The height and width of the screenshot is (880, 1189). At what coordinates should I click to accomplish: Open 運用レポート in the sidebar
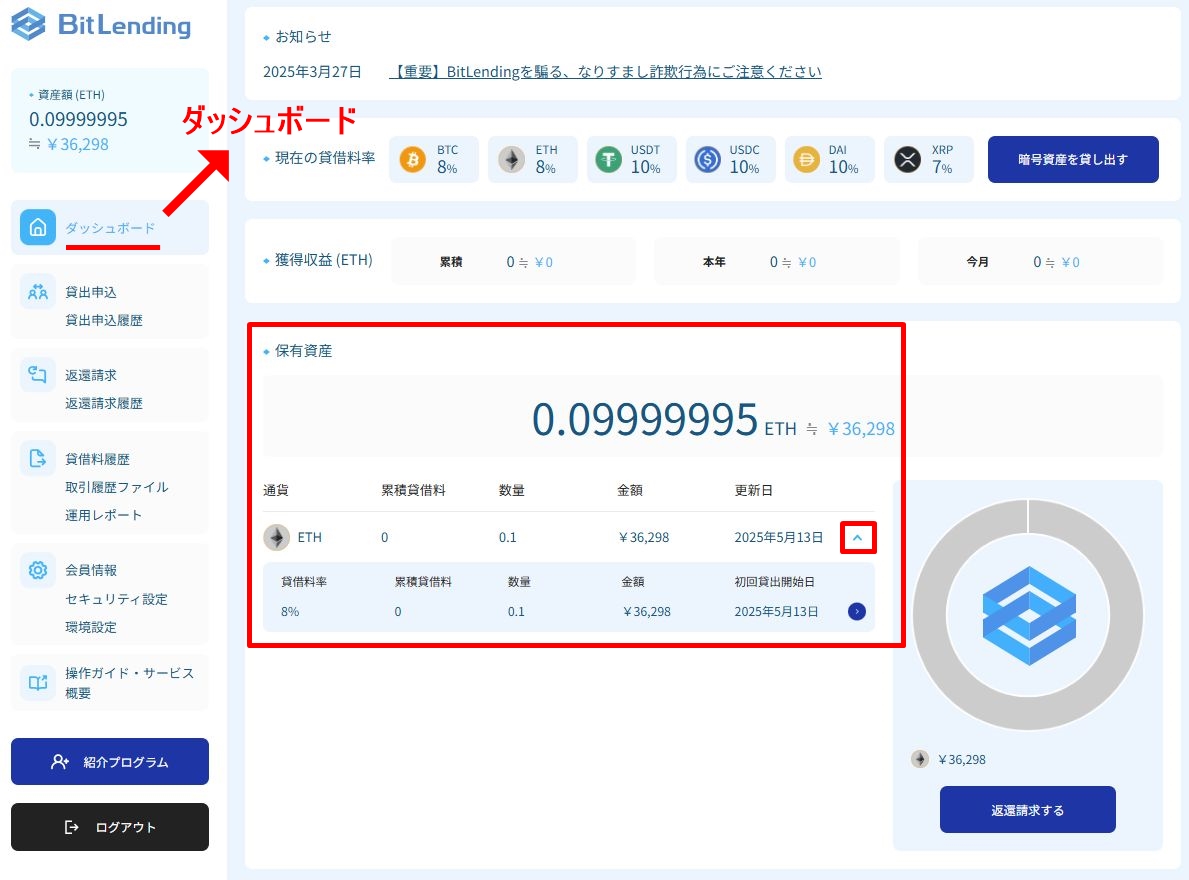(x=104, y=515)
